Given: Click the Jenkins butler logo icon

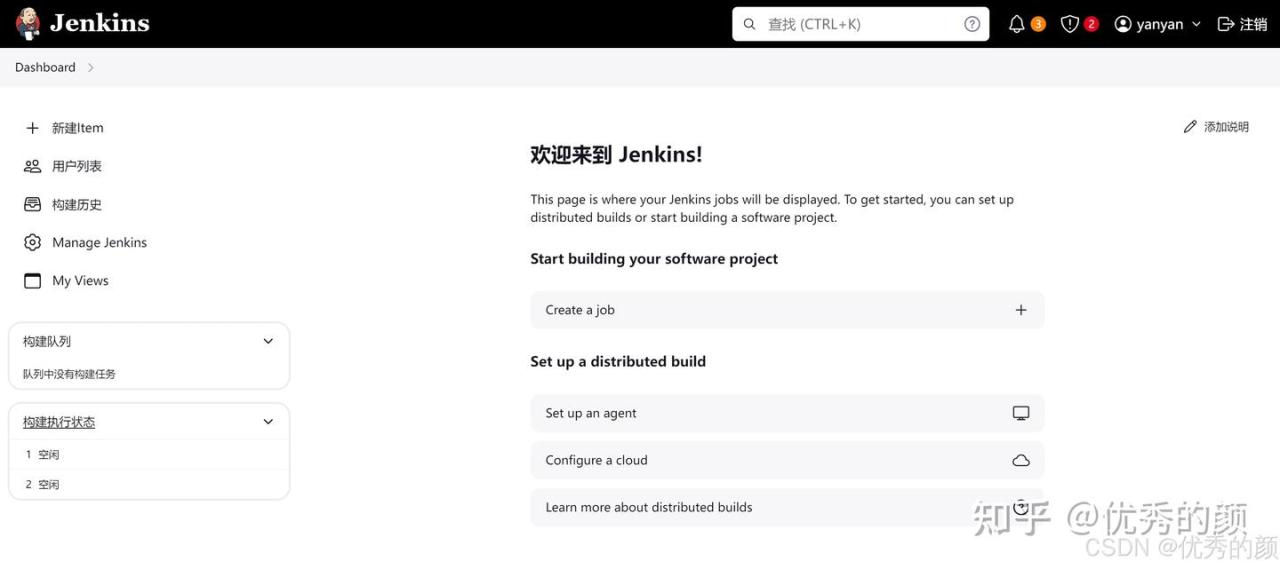Looking at the screenshot, I should coord(28,24).
